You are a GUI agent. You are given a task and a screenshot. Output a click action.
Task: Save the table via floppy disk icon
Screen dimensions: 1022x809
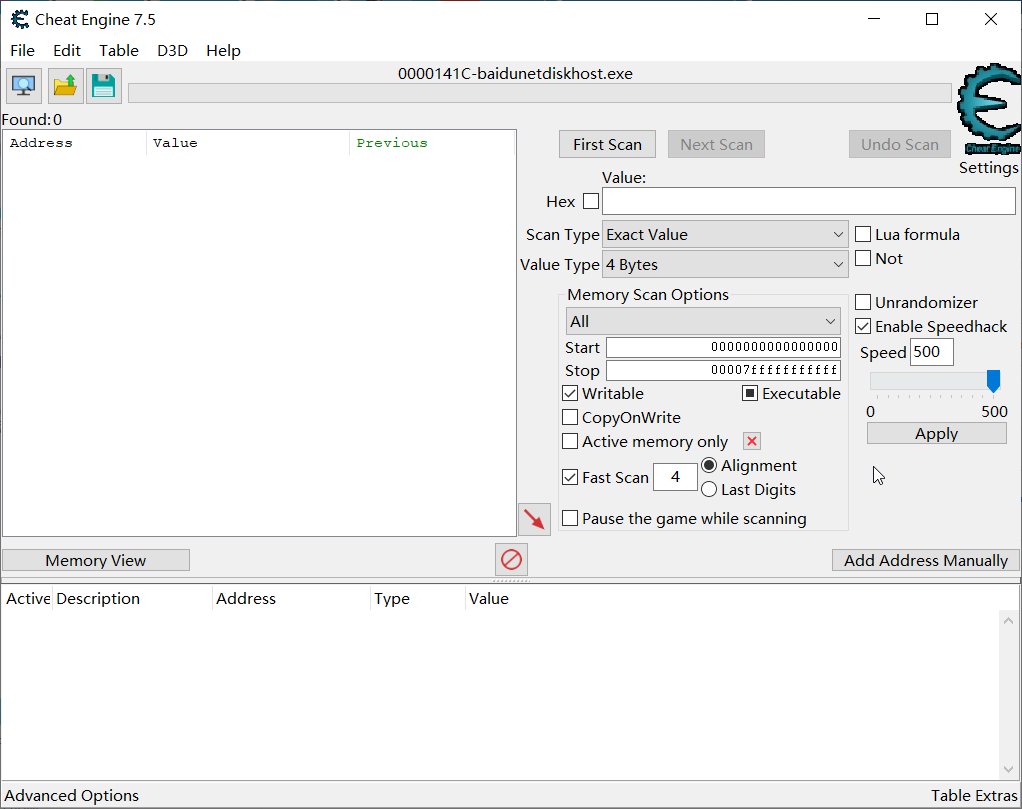tap(104, 86)
